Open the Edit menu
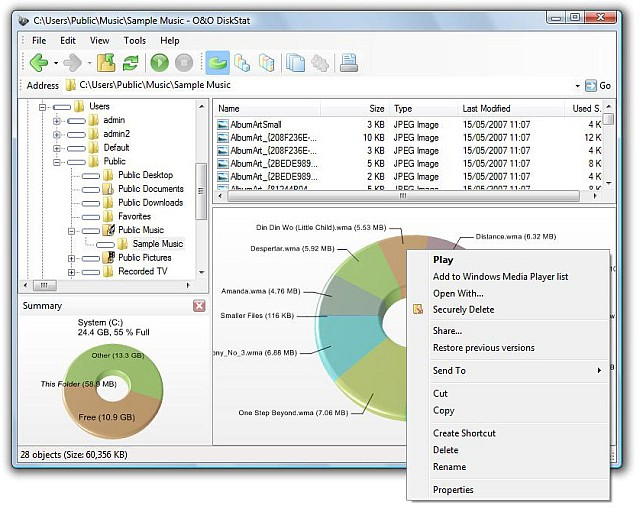 click(x=68, y=40)
